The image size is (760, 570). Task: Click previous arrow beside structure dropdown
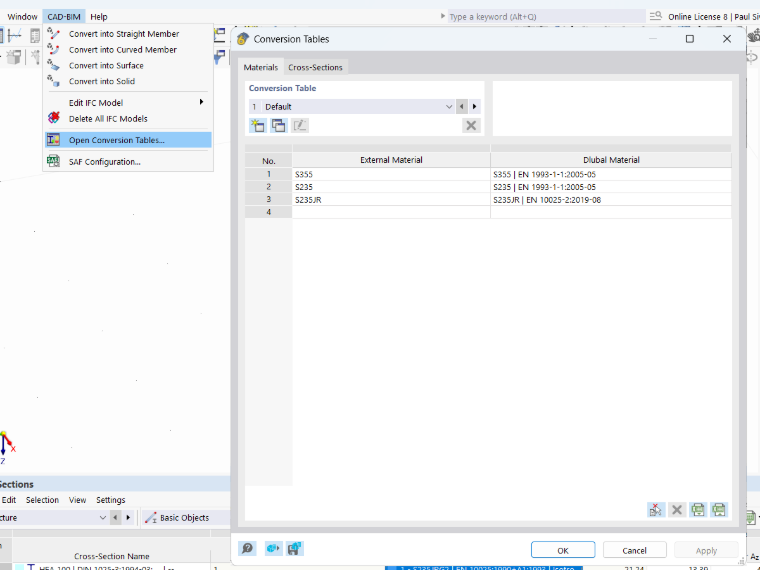point(115,518)
